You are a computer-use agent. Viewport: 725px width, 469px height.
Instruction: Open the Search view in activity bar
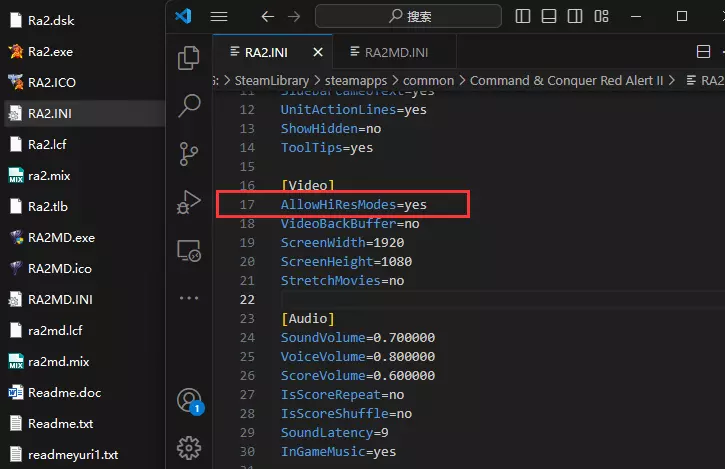pyautogui.click(x=189, y=106)
